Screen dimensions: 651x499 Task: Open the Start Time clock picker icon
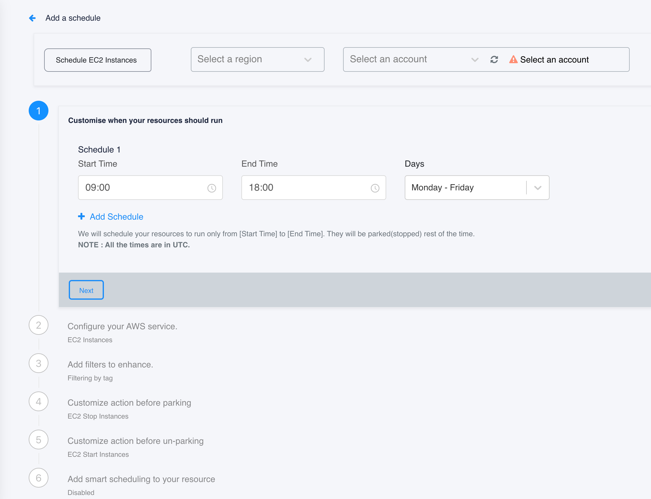point(211,188)
